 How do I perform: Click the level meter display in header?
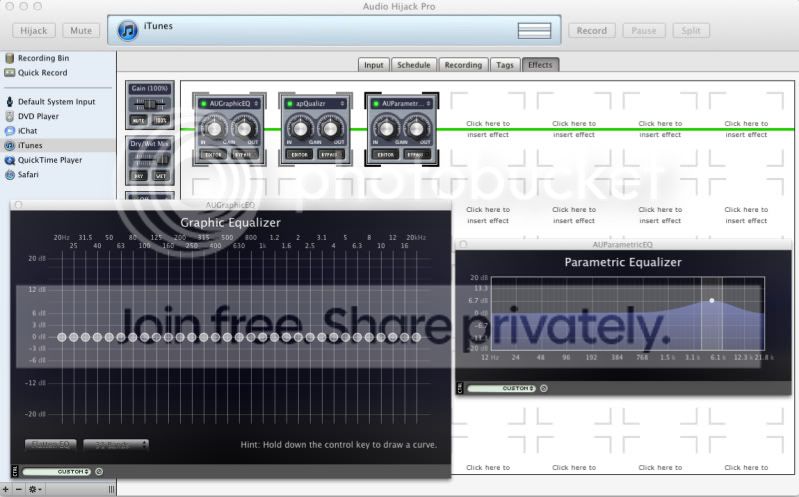[x=534, y=31]
